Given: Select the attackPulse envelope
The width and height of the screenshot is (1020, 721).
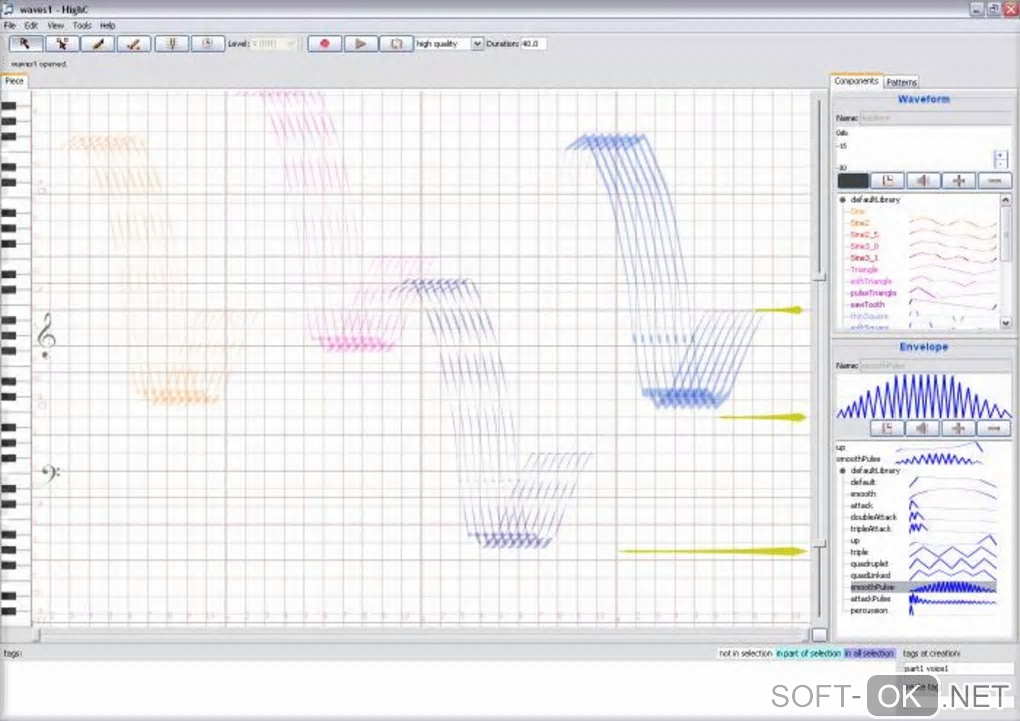Looking at the screenshot, I should (870, 599).
